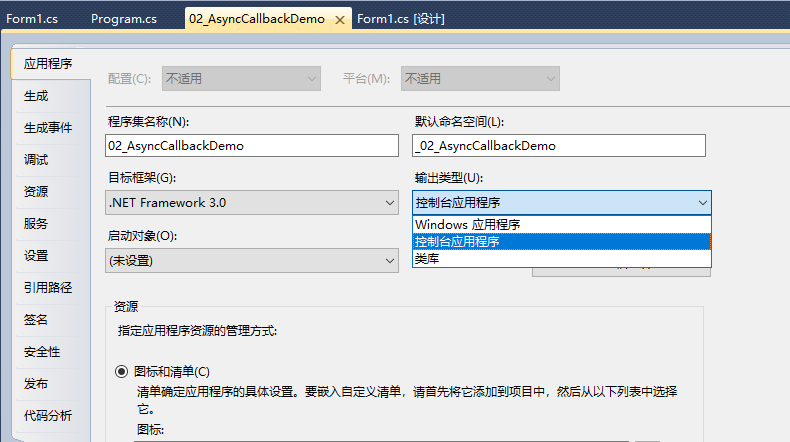Show the 资源 properties page
This screenshot has height=442, width=790.
[x=36, y=192]
